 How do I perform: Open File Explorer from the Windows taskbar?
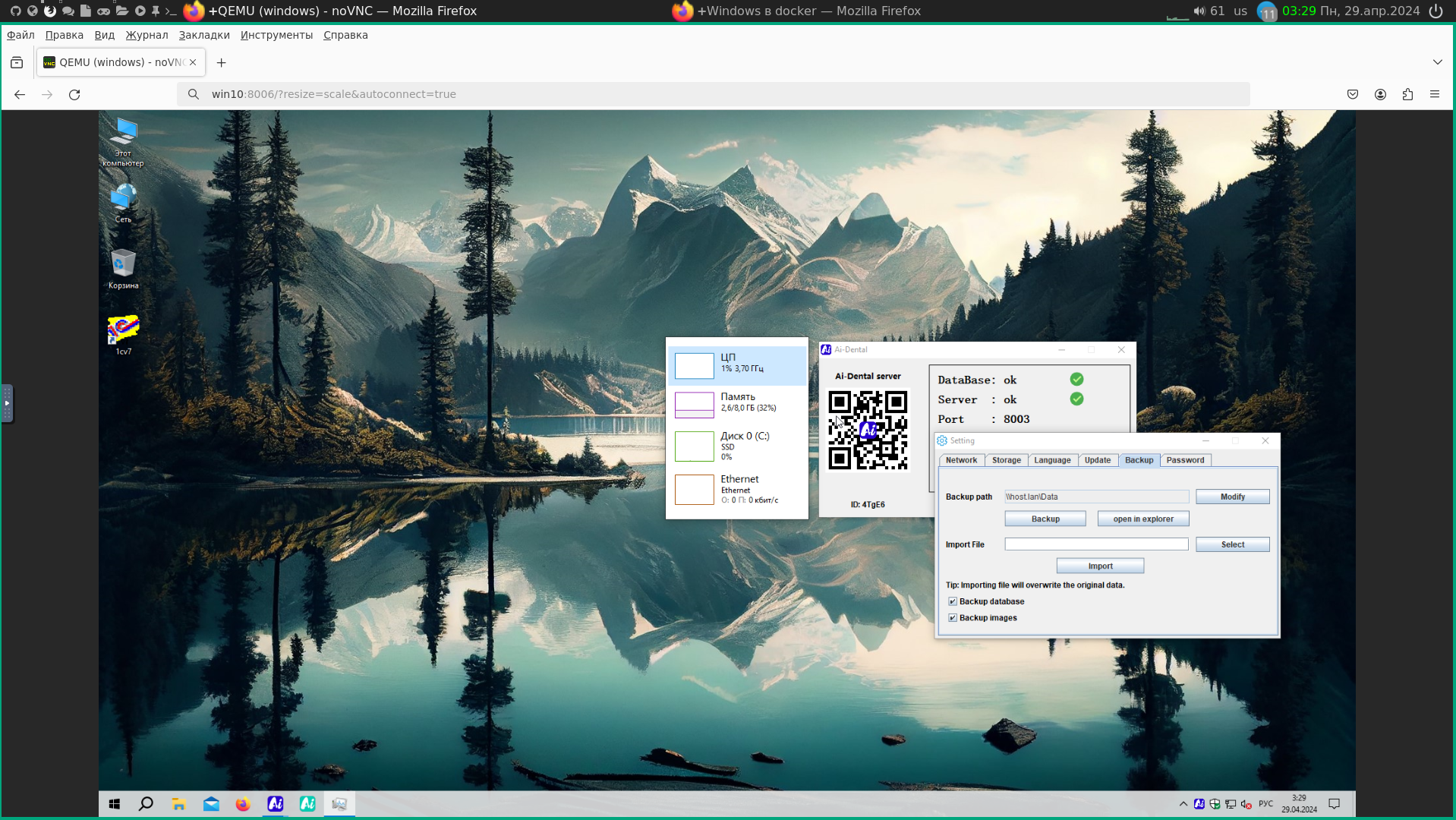click(179, 804)
